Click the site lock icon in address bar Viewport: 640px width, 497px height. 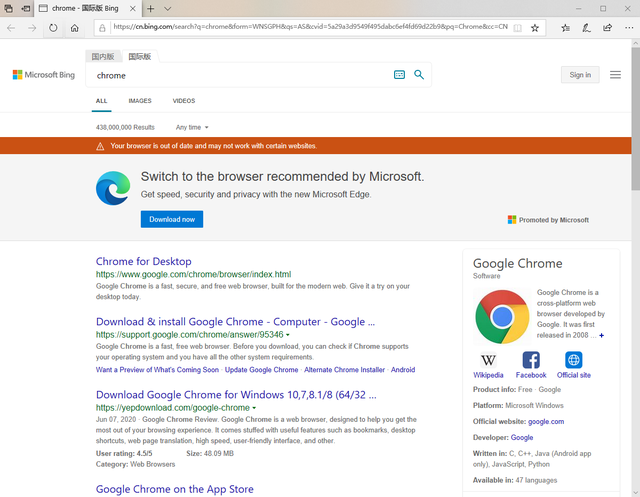(x=102, y=28)
